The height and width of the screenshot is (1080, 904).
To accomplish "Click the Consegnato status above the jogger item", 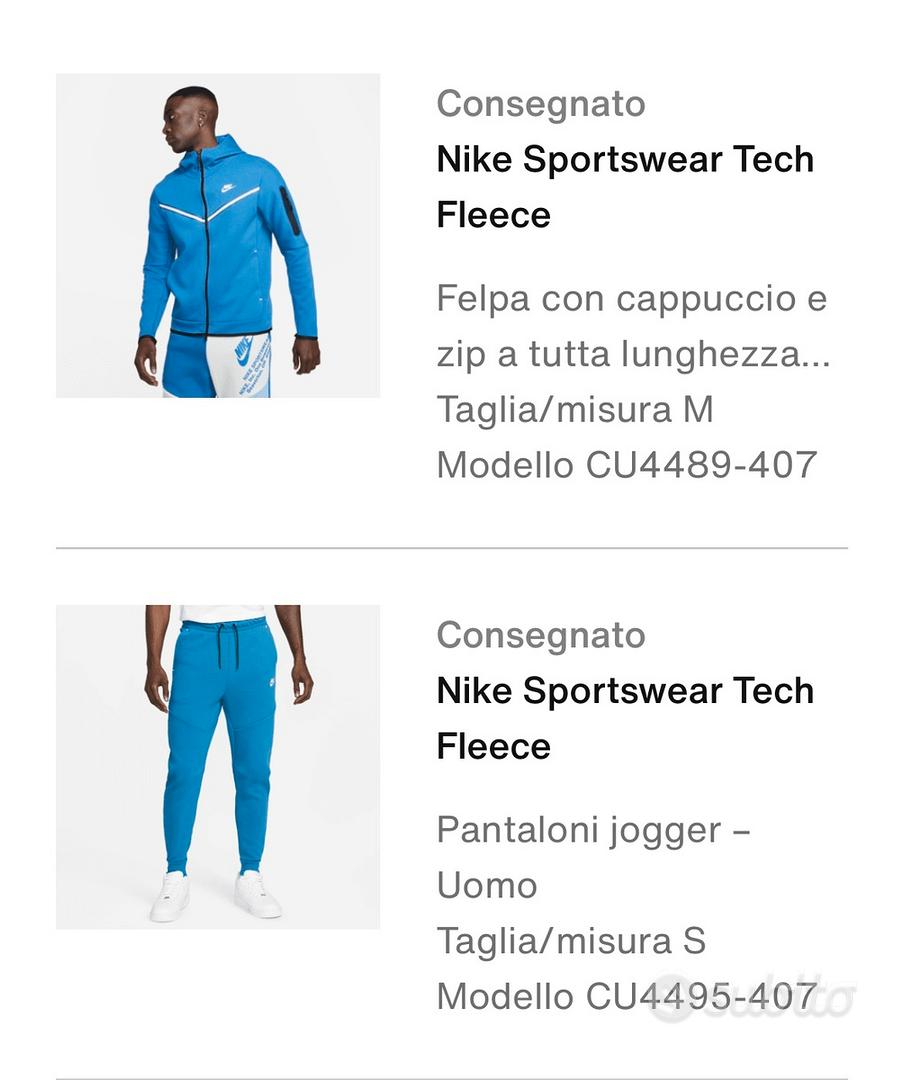I will 541,635.
